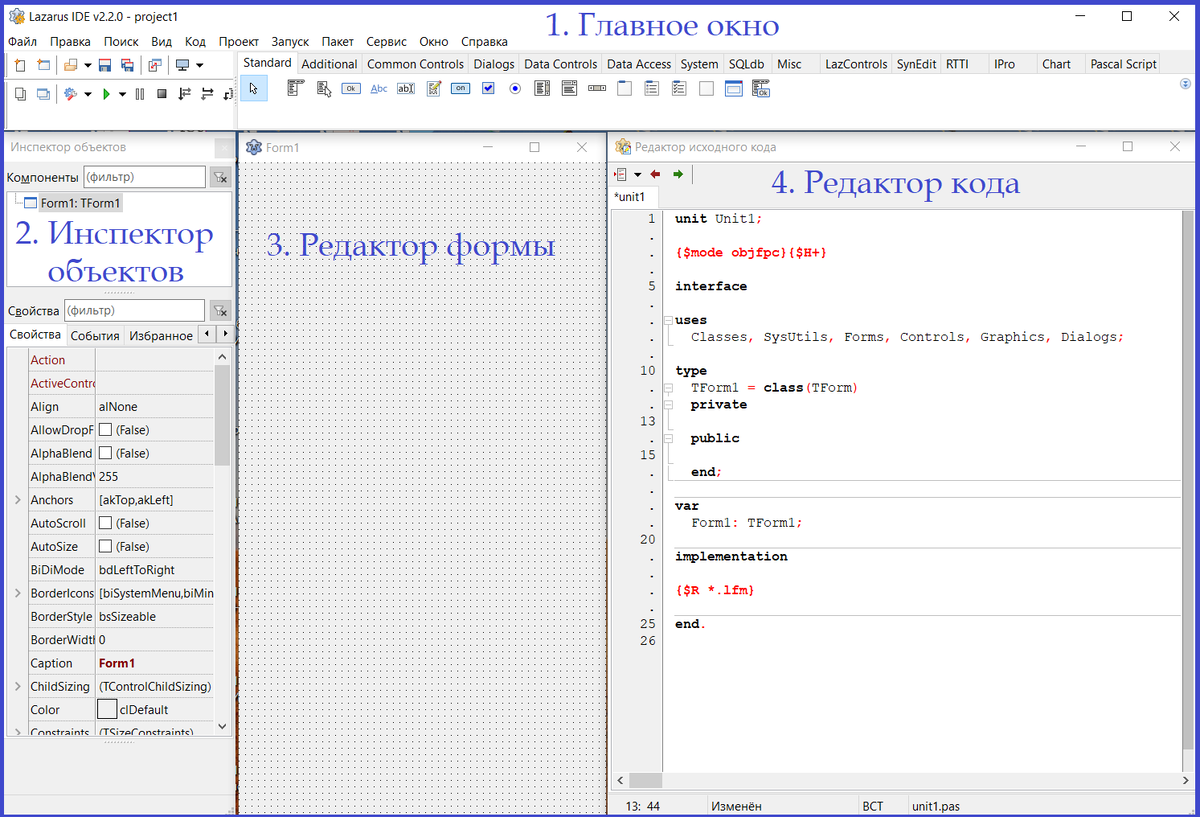Click the Step Over icon
Screen dimensions: 1200x817
tap(207, 94)
